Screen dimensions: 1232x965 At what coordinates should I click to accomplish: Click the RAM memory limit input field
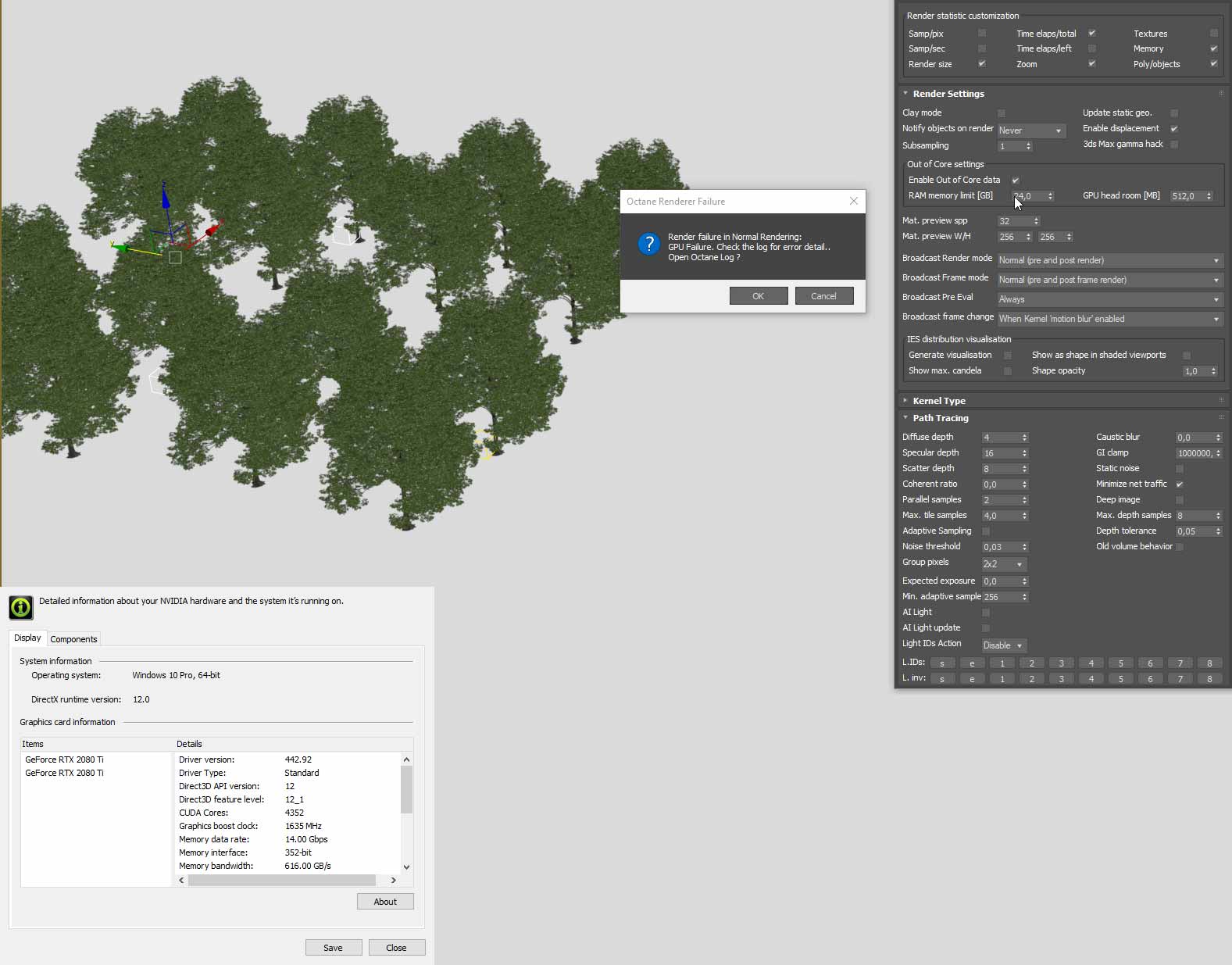click(x=1028, y=196)
